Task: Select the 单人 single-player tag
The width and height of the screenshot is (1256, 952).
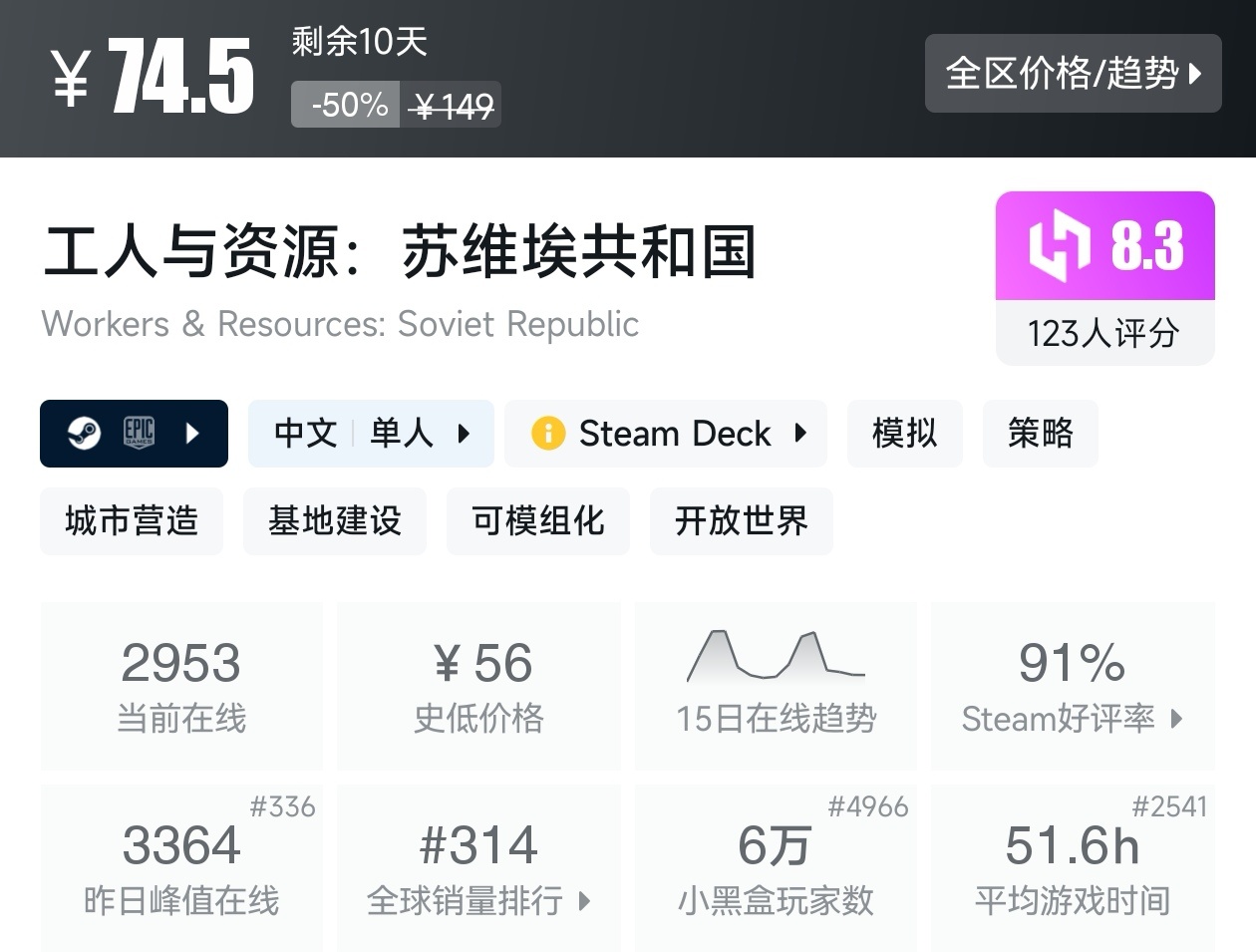Action: pos(402,434)
